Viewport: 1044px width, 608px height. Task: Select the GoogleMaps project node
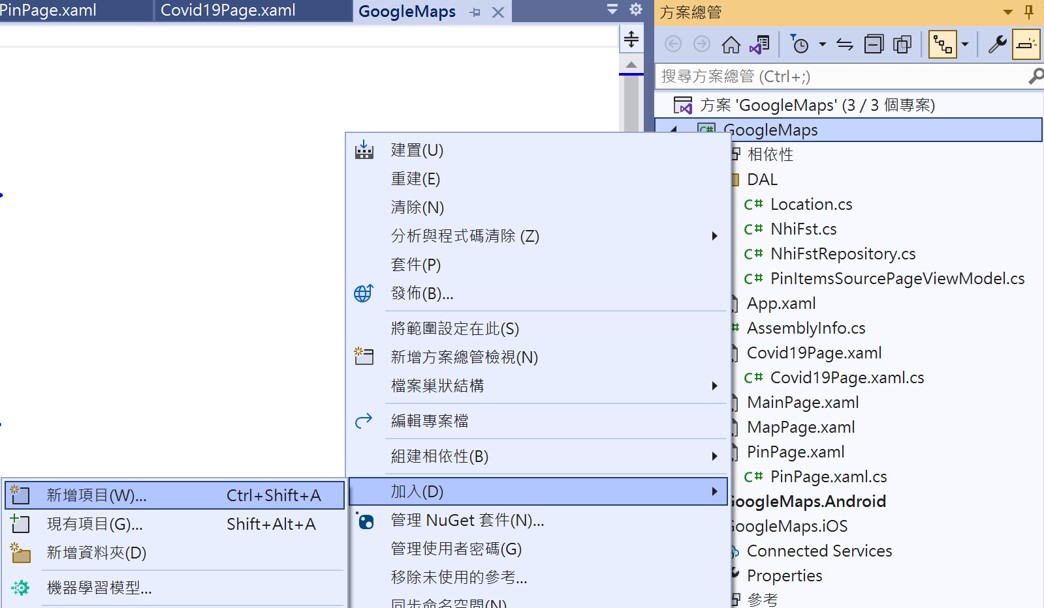tap(770, 130)
